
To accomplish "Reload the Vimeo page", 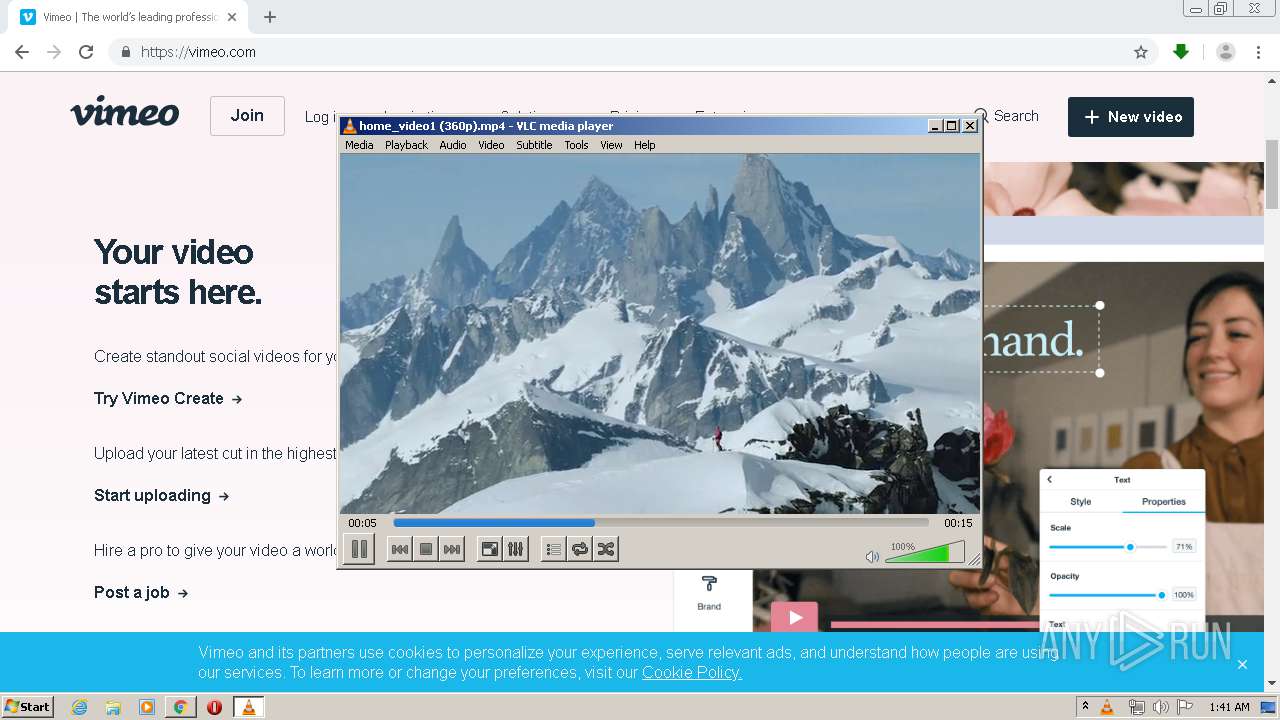I will pos(86,52).
